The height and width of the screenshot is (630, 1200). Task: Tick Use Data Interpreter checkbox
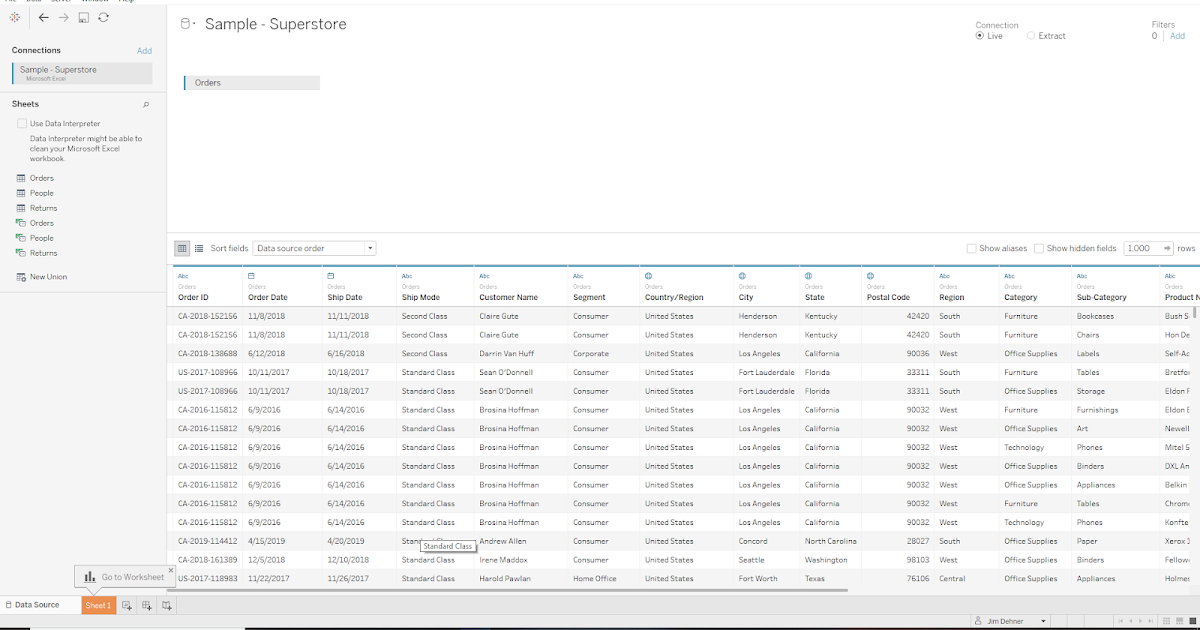pyautogui.click(x=22, y=124)
